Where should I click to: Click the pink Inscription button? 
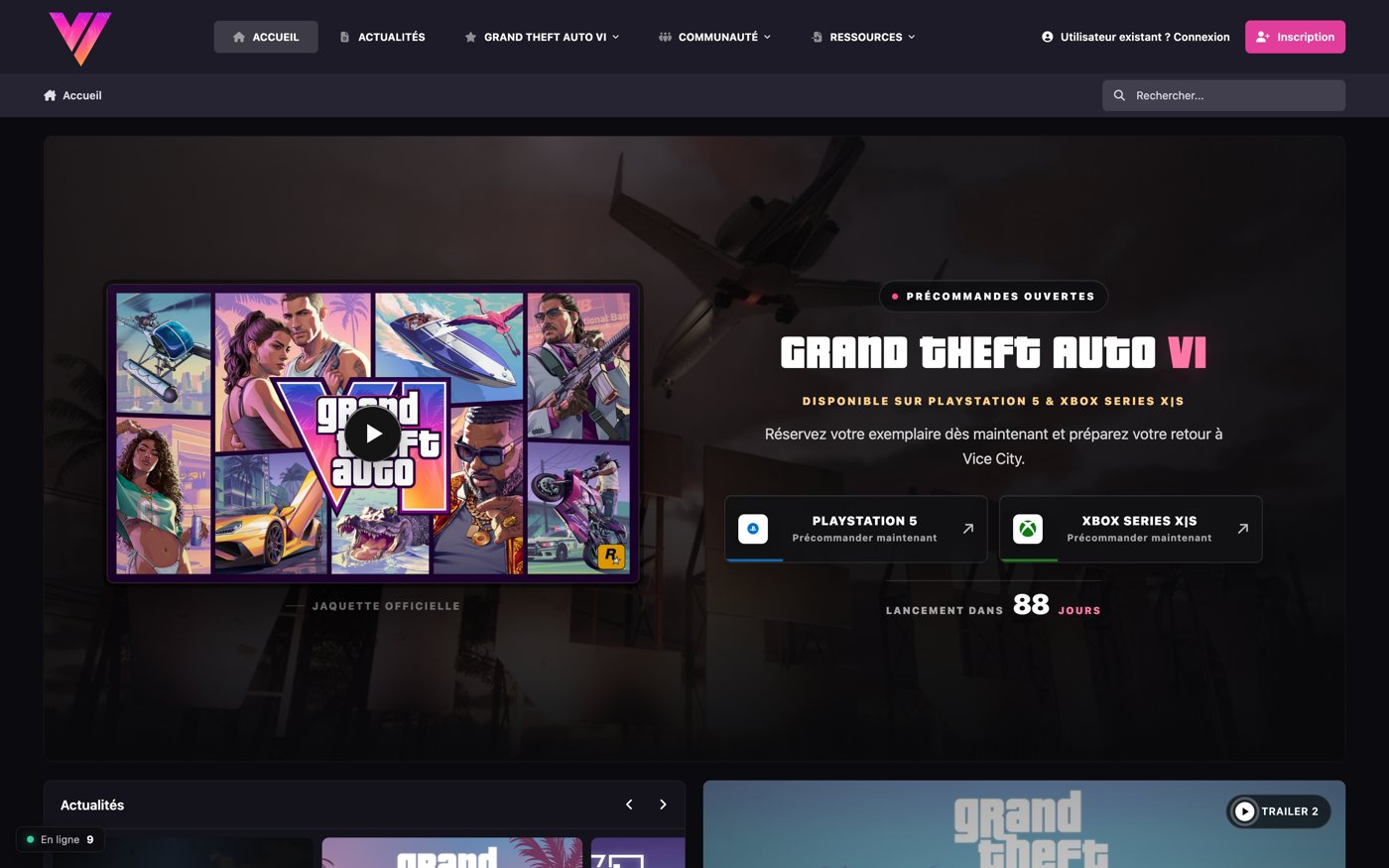[1295, 37]
